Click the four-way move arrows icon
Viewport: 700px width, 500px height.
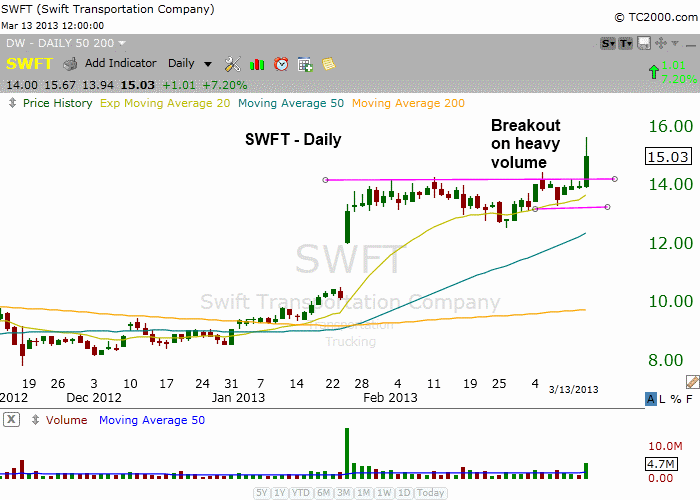(x=661, y=43)
